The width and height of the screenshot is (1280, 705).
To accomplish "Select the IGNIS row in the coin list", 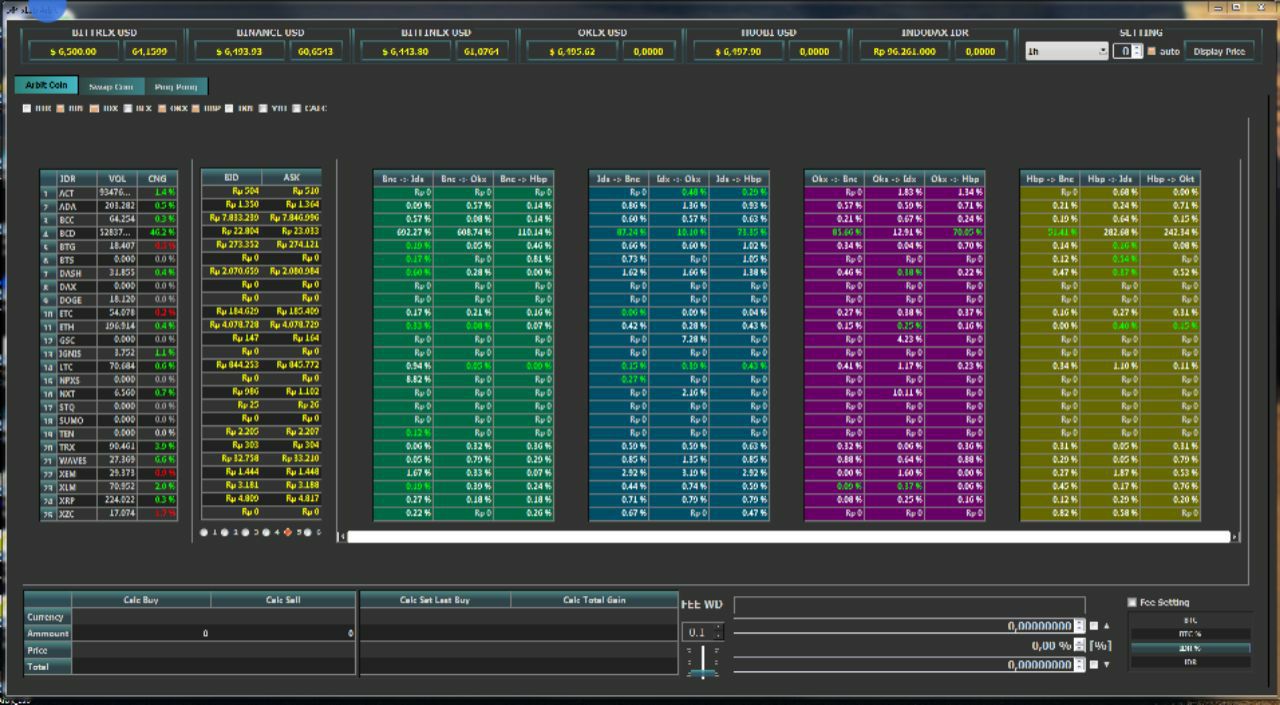I will click(108, 353).
